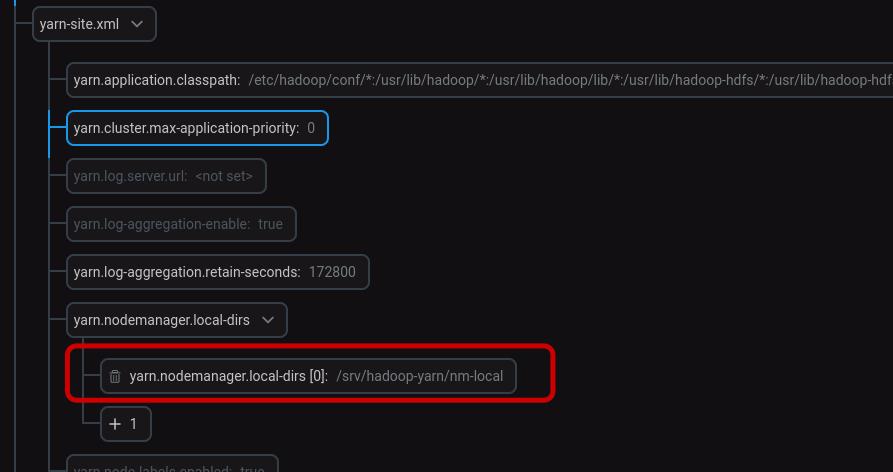Toggle the log-aggregation-enable true value

point(271,224)
